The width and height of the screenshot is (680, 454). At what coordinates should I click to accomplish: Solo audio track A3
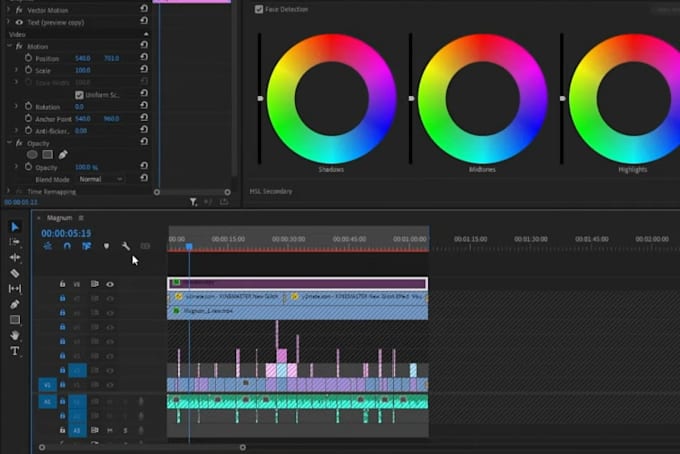125,430
